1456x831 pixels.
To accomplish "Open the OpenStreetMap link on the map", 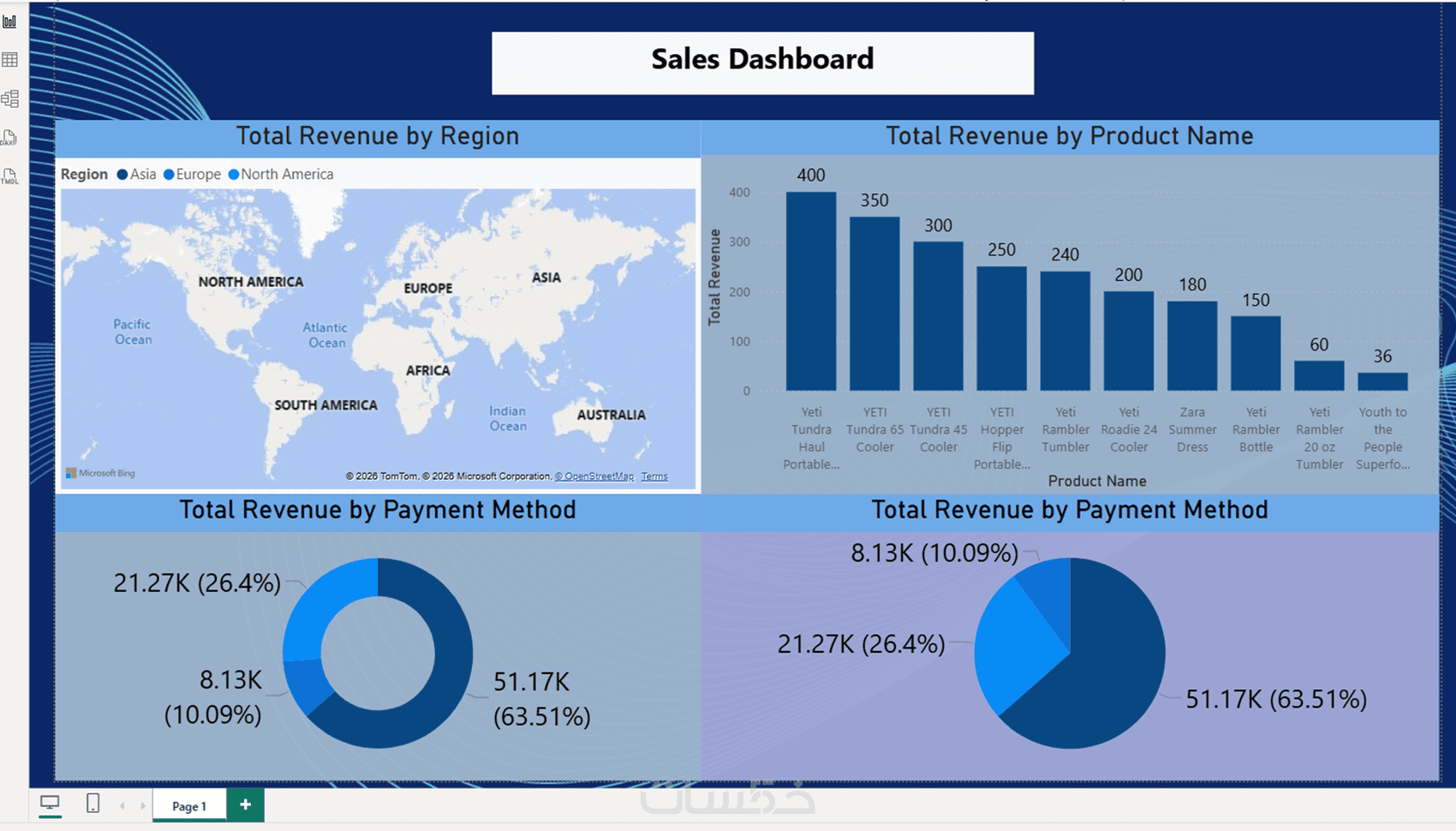I will 594,476.
